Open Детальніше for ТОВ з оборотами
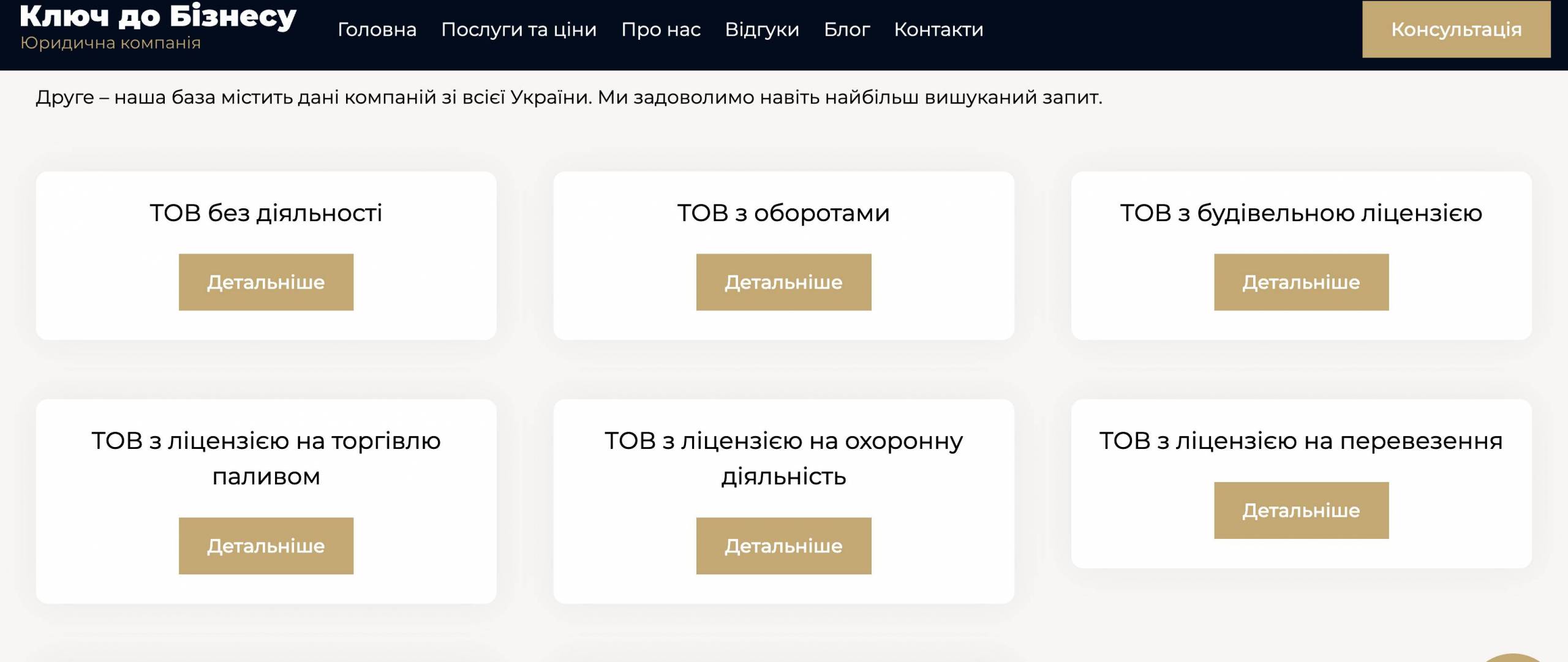This screenshot has height=662, width=1568. point(783,282)
